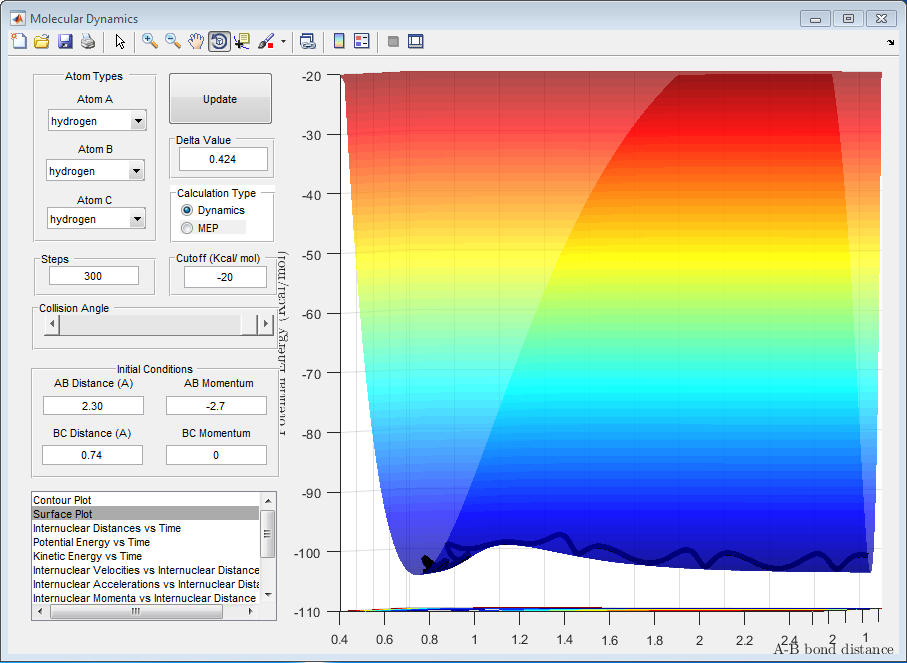Save the figure using the floppy disk icon
Viewport: 907px width, 663px height.
65,41
